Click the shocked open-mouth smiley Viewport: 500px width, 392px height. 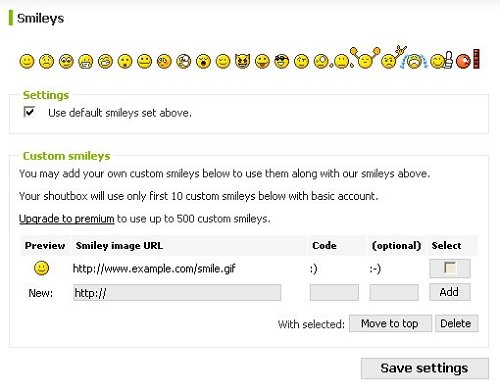203,61
